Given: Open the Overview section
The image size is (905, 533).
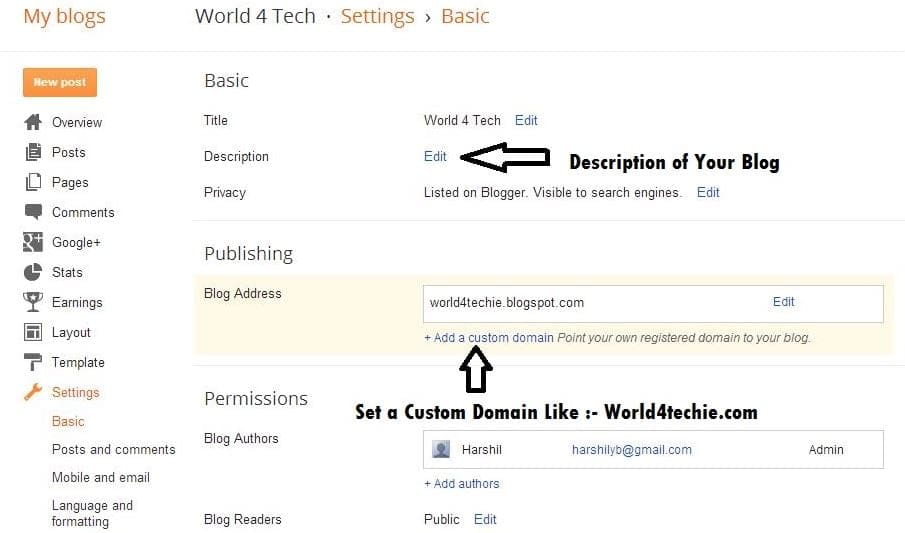Looking at the screenshot, I should click(x=77, y=122).
